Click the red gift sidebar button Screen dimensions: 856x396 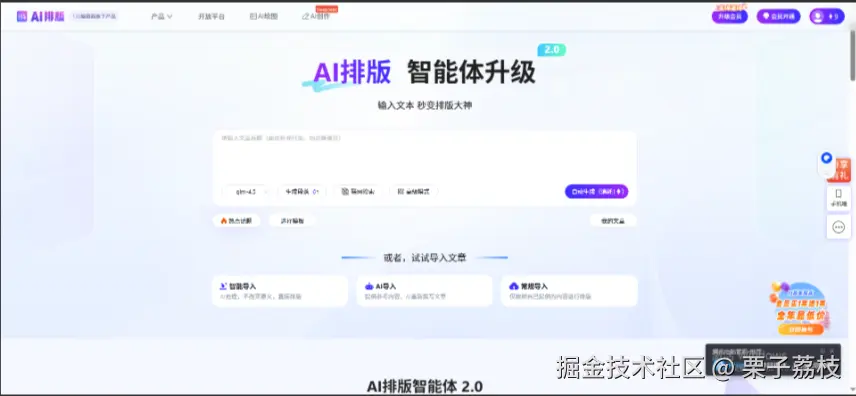841,169
